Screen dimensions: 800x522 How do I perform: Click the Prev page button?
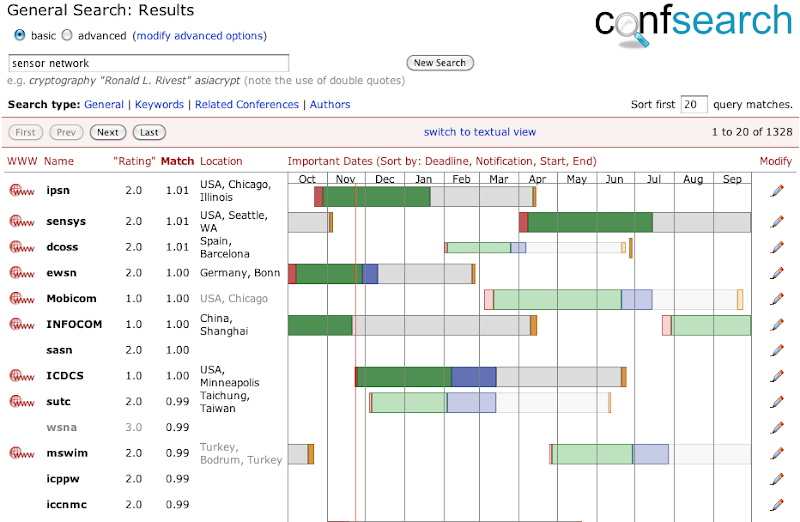click(x=66, y=132)
